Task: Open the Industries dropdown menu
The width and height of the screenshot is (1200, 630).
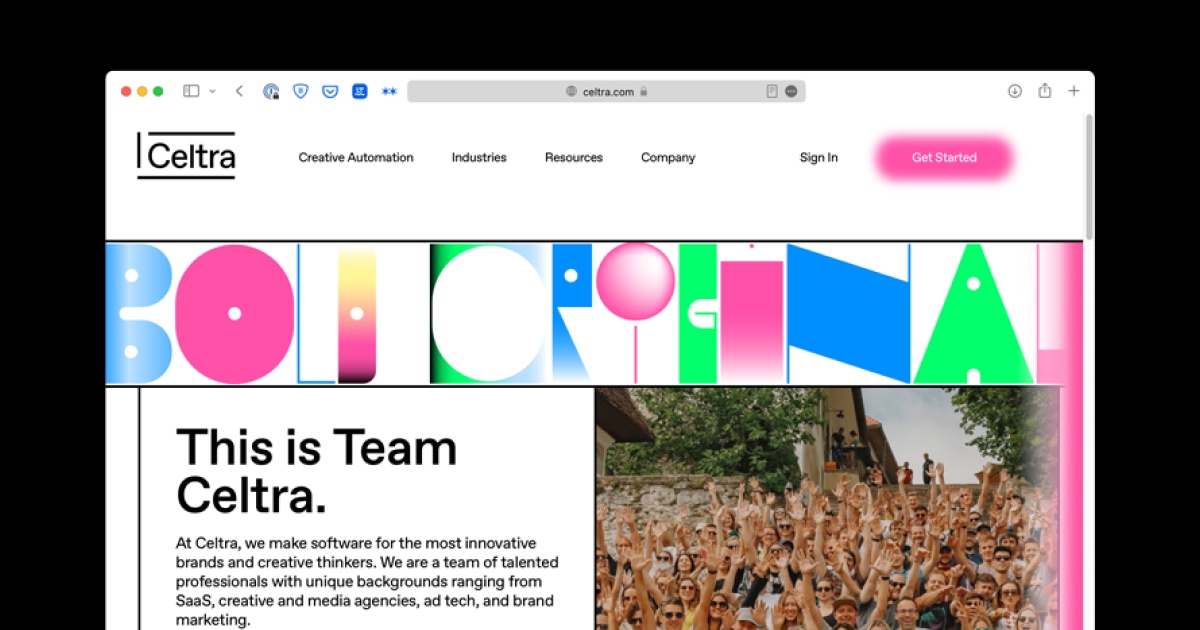Action: tap(479, 157)
